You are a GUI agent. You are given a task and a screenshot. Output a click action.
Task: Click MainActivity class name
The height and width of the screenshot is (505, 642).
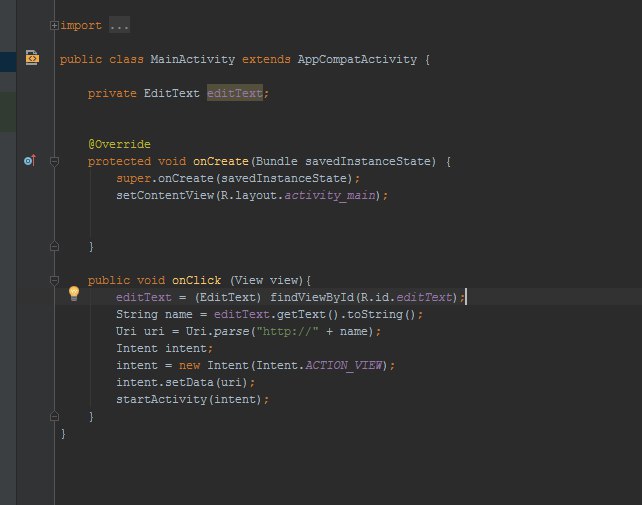point(192,59)
